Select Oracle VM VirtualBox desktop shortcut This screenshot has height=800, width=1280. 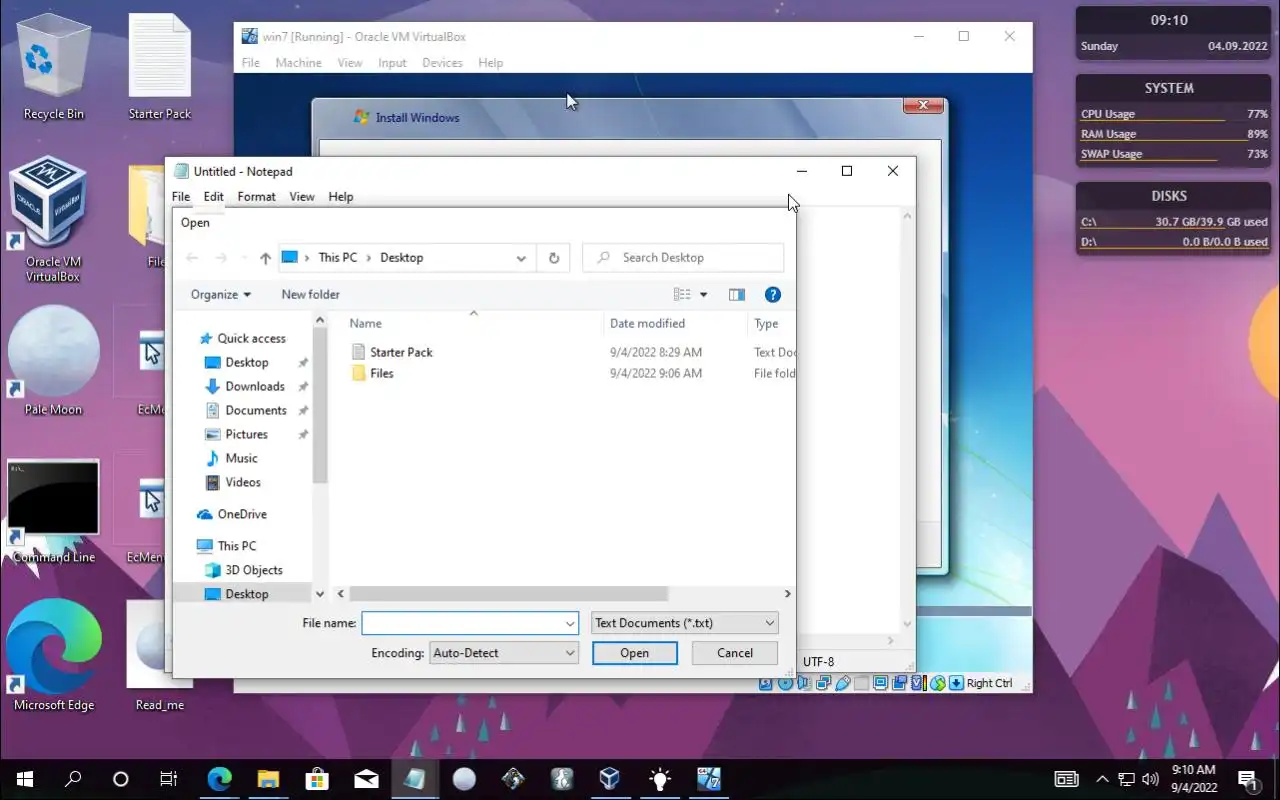coord(54,218)
